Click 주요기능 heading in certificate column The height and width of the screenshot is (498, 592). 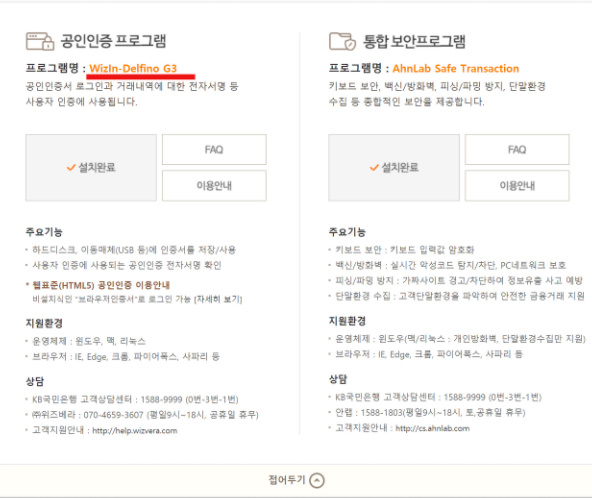[44, 232]
